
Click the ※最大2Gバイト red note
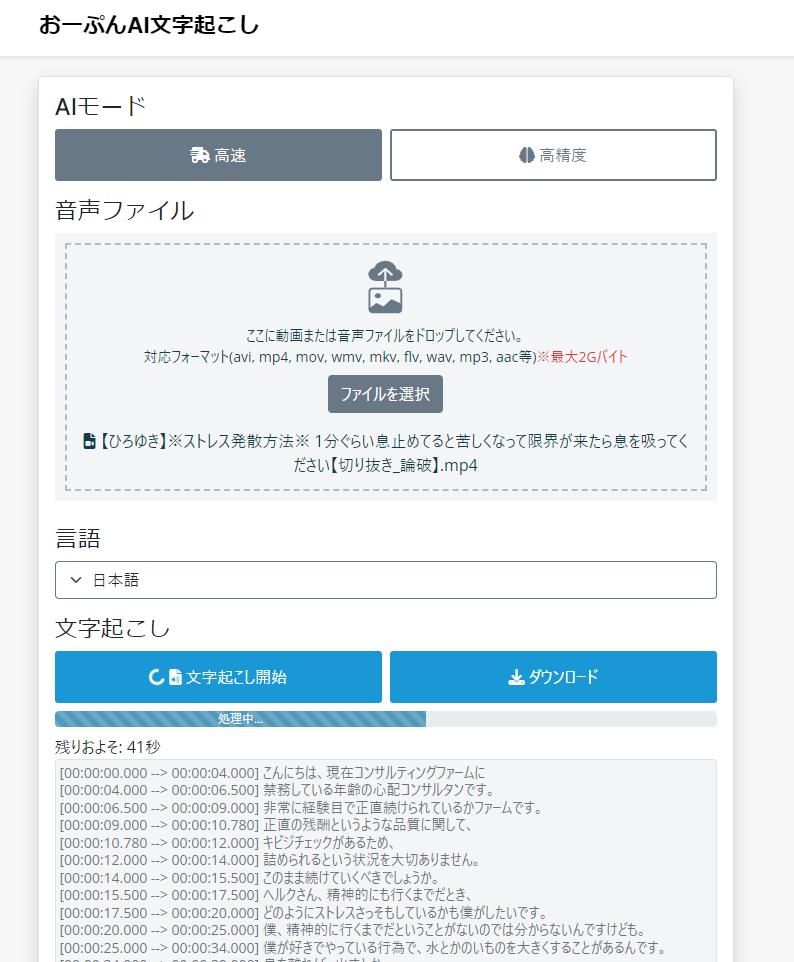click(x=582, y=357)
